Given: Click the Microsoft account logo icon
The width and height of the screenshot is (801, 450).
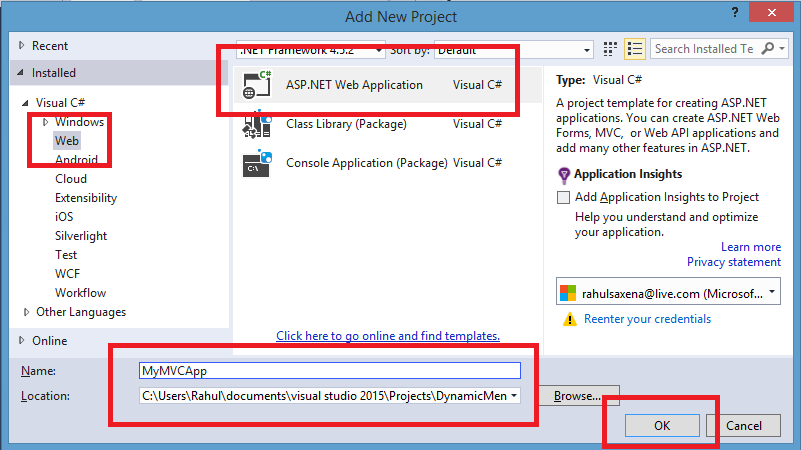Looking at the screenshot, I should tap(568, 293).
